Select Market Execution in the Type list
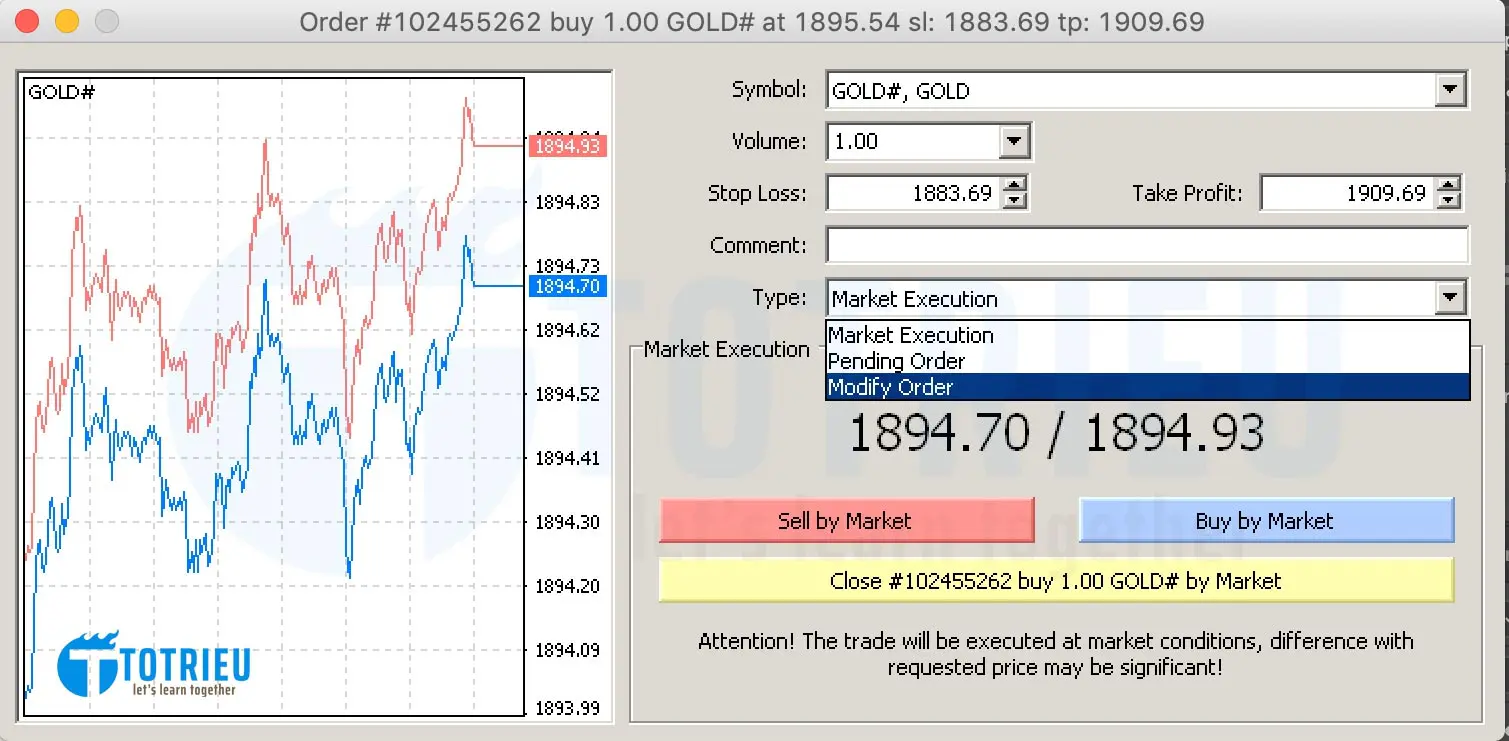 (1148, 335)
